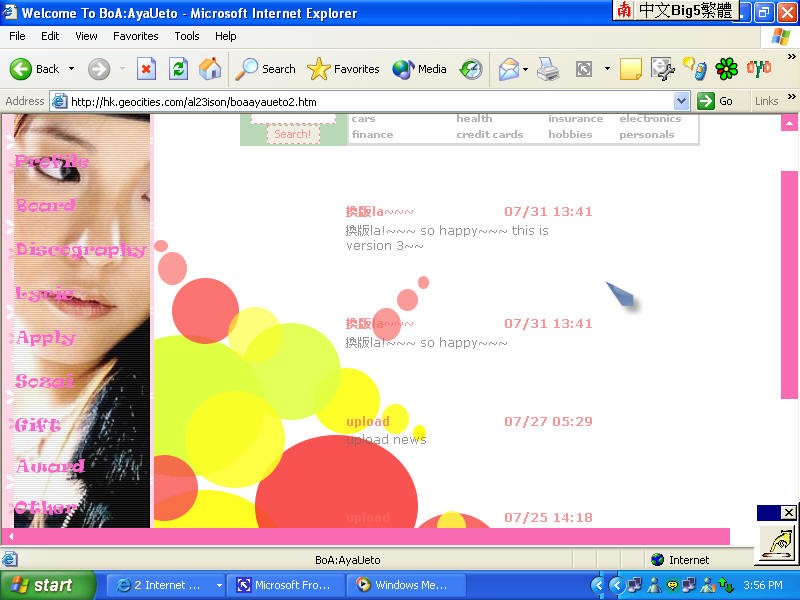Click the horizontal scrollbar left arrow
The width and height of the screenshot is (800, 600).
(x=10, y=536)
